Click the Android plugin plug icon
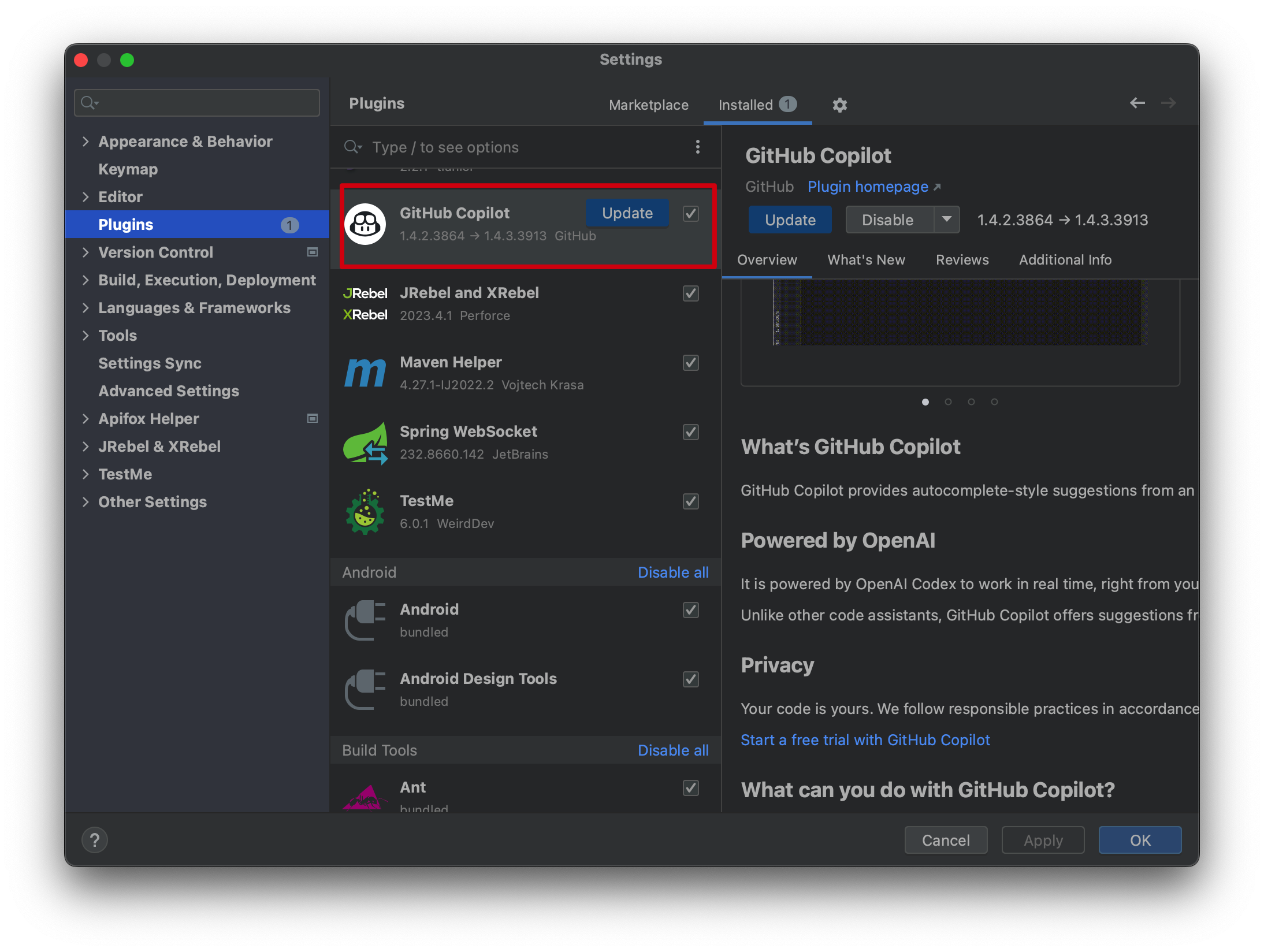1264x952 pixels. [x=365, y=620]
